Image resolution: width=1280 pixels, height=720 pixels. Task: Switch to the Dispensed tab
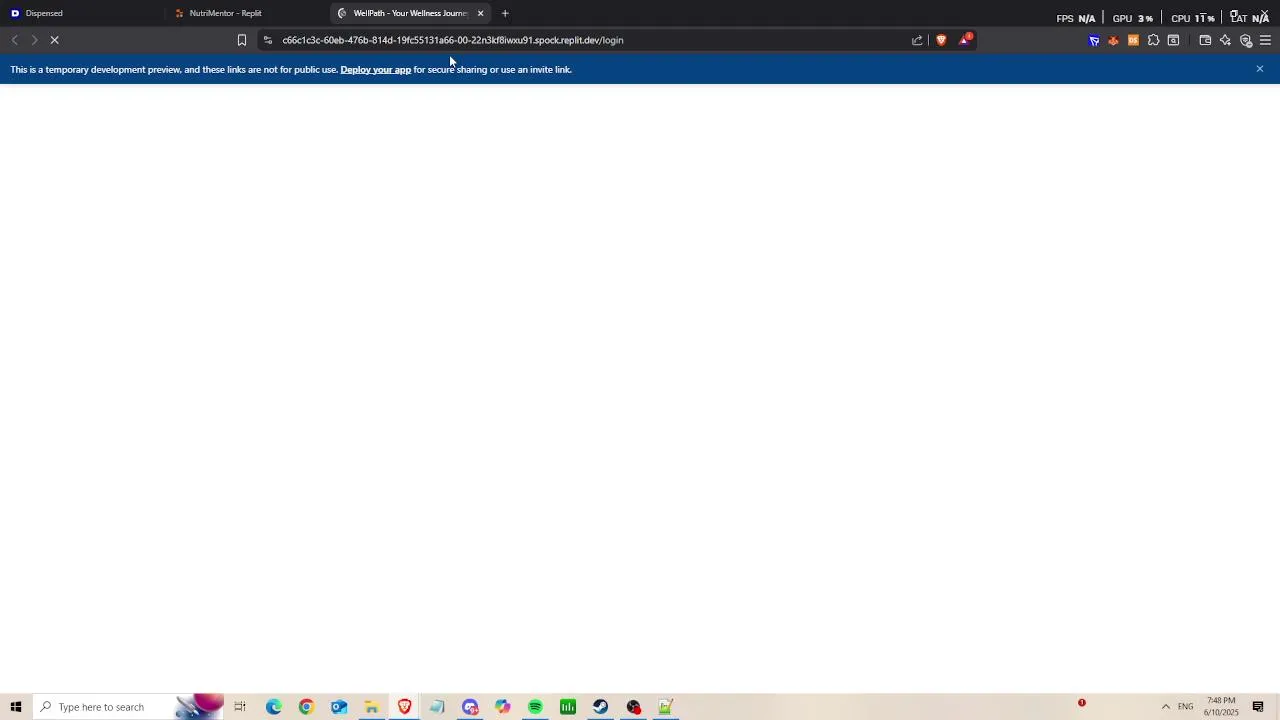(82, 13)
